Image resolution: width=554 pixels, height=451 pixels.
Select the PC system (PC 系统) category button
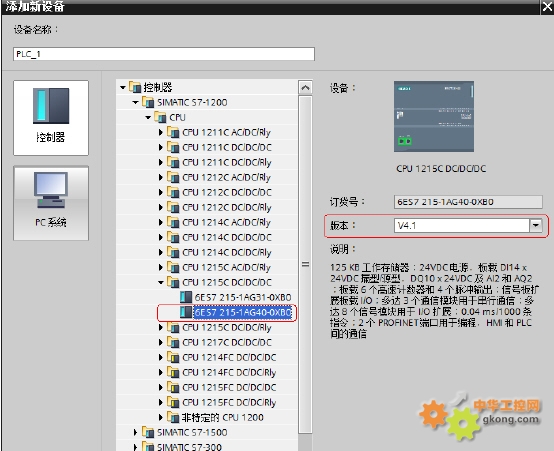[51, 203]
